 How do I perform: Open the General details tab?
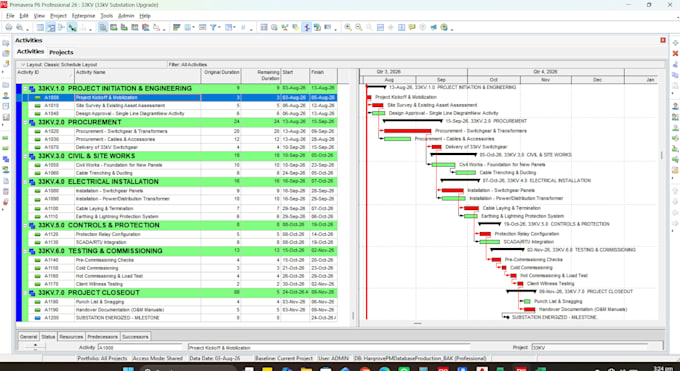(28, 337)
